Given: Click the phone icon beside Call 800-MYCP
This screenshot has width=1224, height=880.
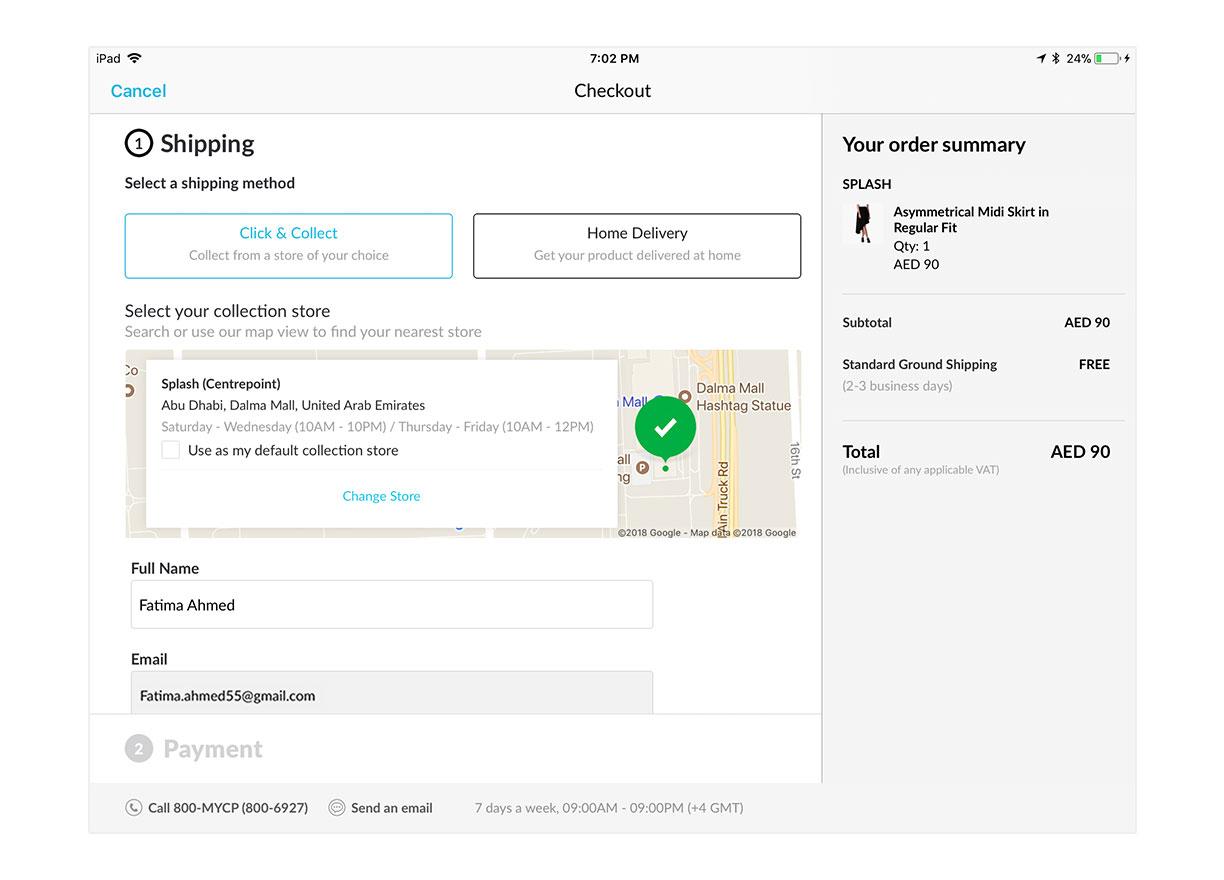Looking at the screenshot, I should point(135,807).
